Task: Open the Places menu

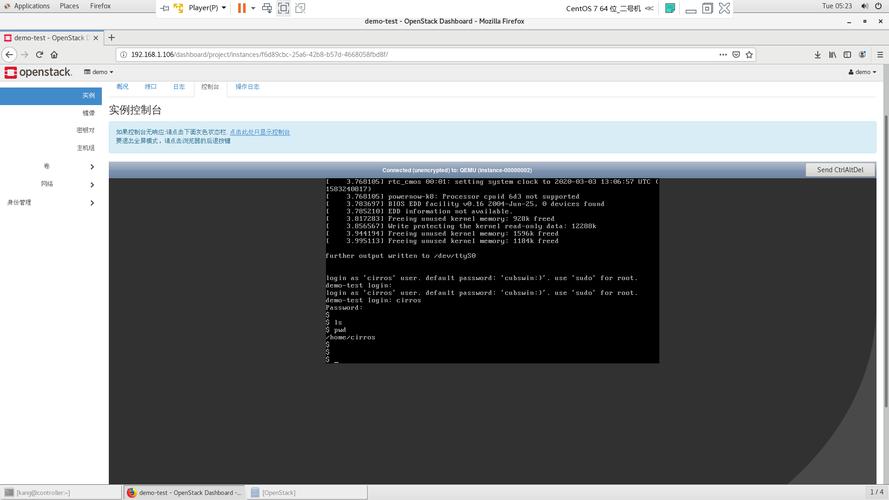Action: click(x=69, y=6)
